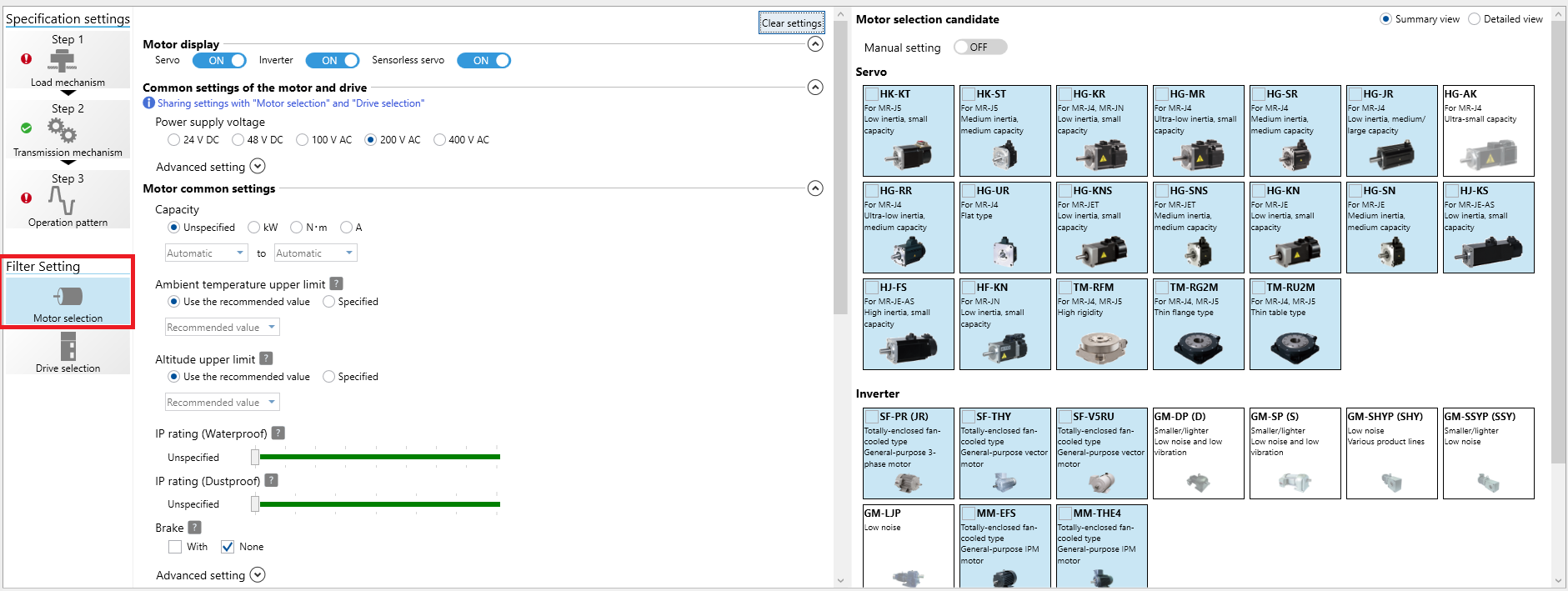Select the TM-RFM high rigidity motor card

click(1102, 323)
